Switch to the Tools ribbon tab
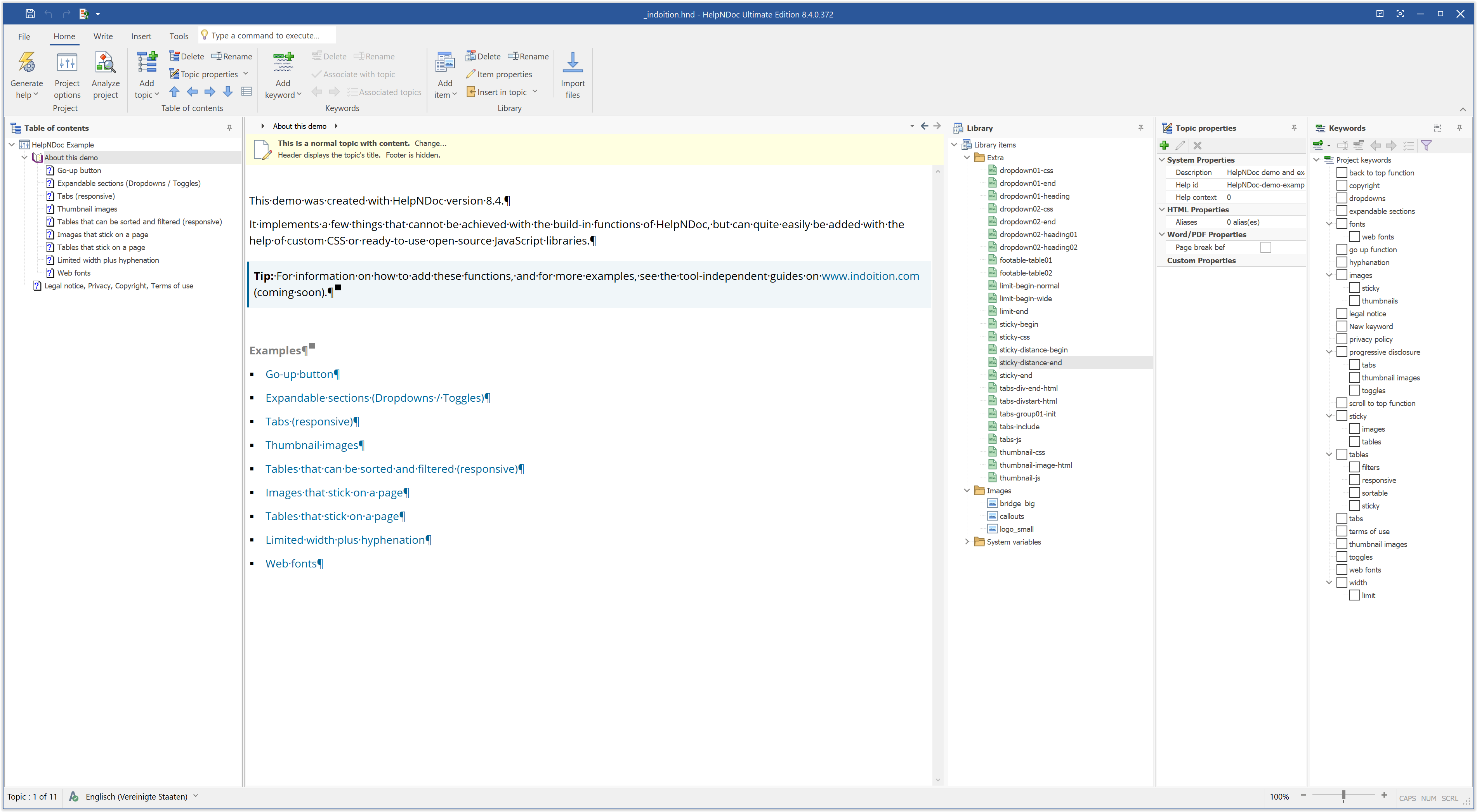Viewport: 1477px width, 812px height. [x=179, y=36]
